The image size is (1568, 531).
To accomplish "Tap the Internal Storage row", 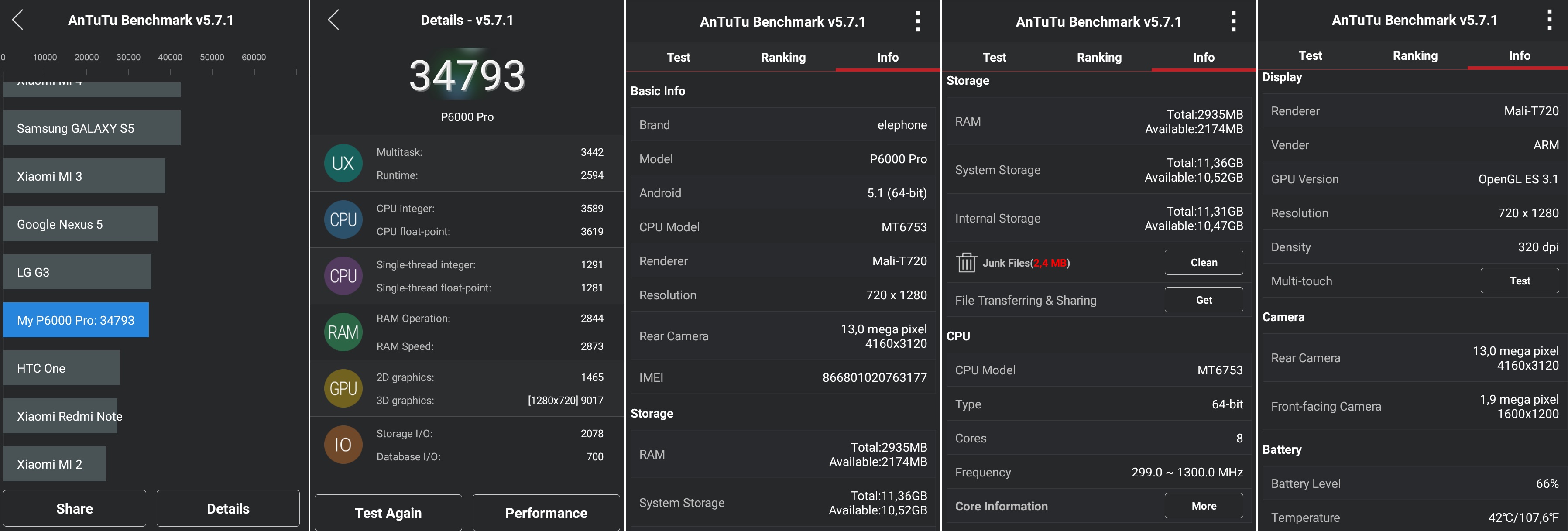I will (x=1099, y=218).
